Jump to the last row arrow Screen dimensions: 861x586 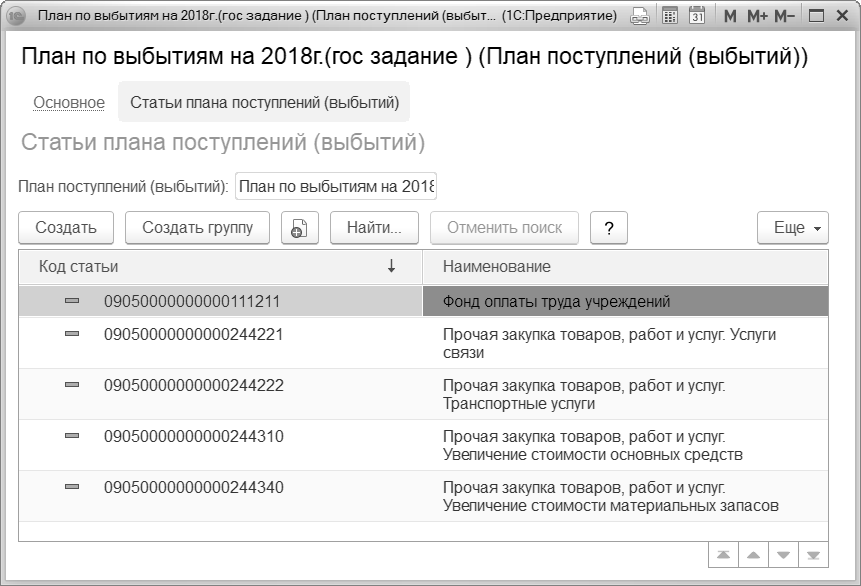coord(813,555)
